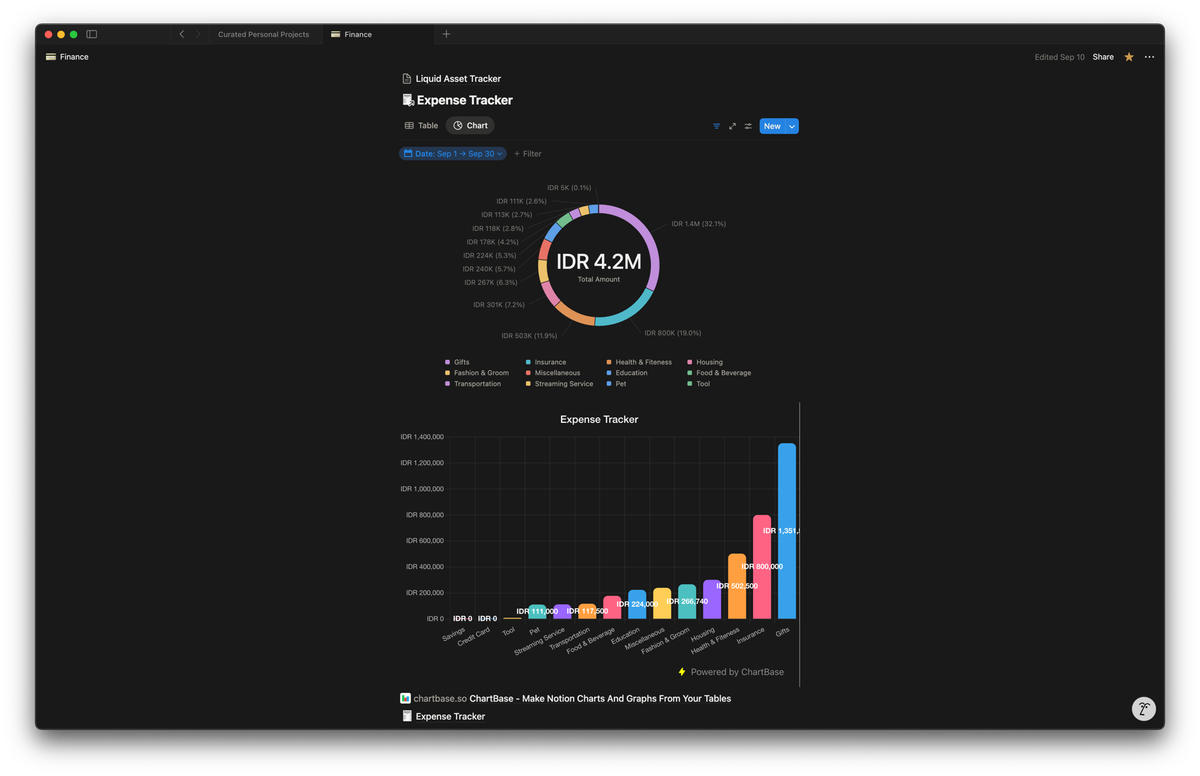Toggle the sidebar panel icon

coord(91,33)
